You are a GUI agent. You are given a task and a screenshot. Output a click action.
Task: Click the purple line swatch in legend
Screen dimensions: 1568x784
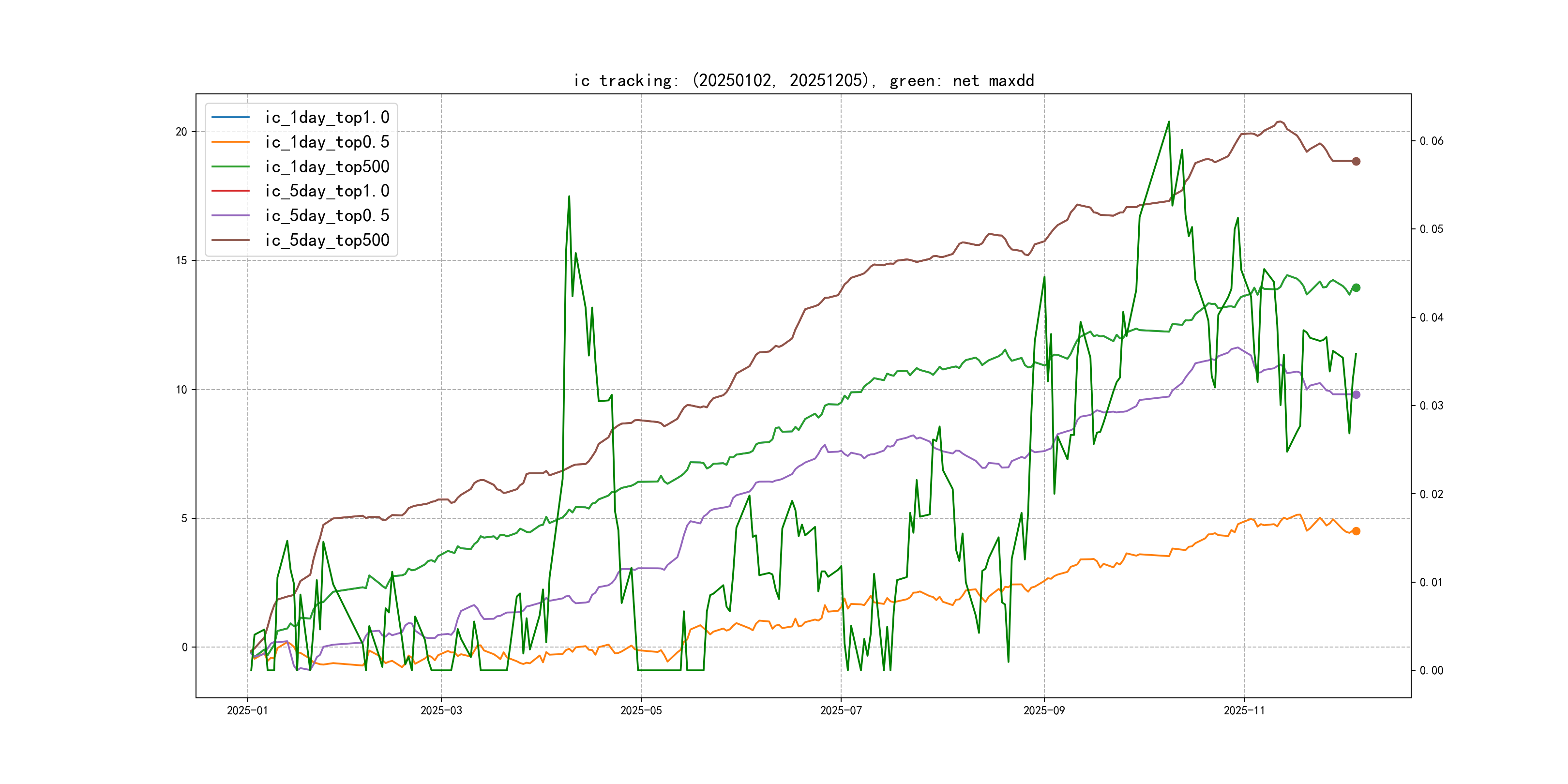click(230, 215)
